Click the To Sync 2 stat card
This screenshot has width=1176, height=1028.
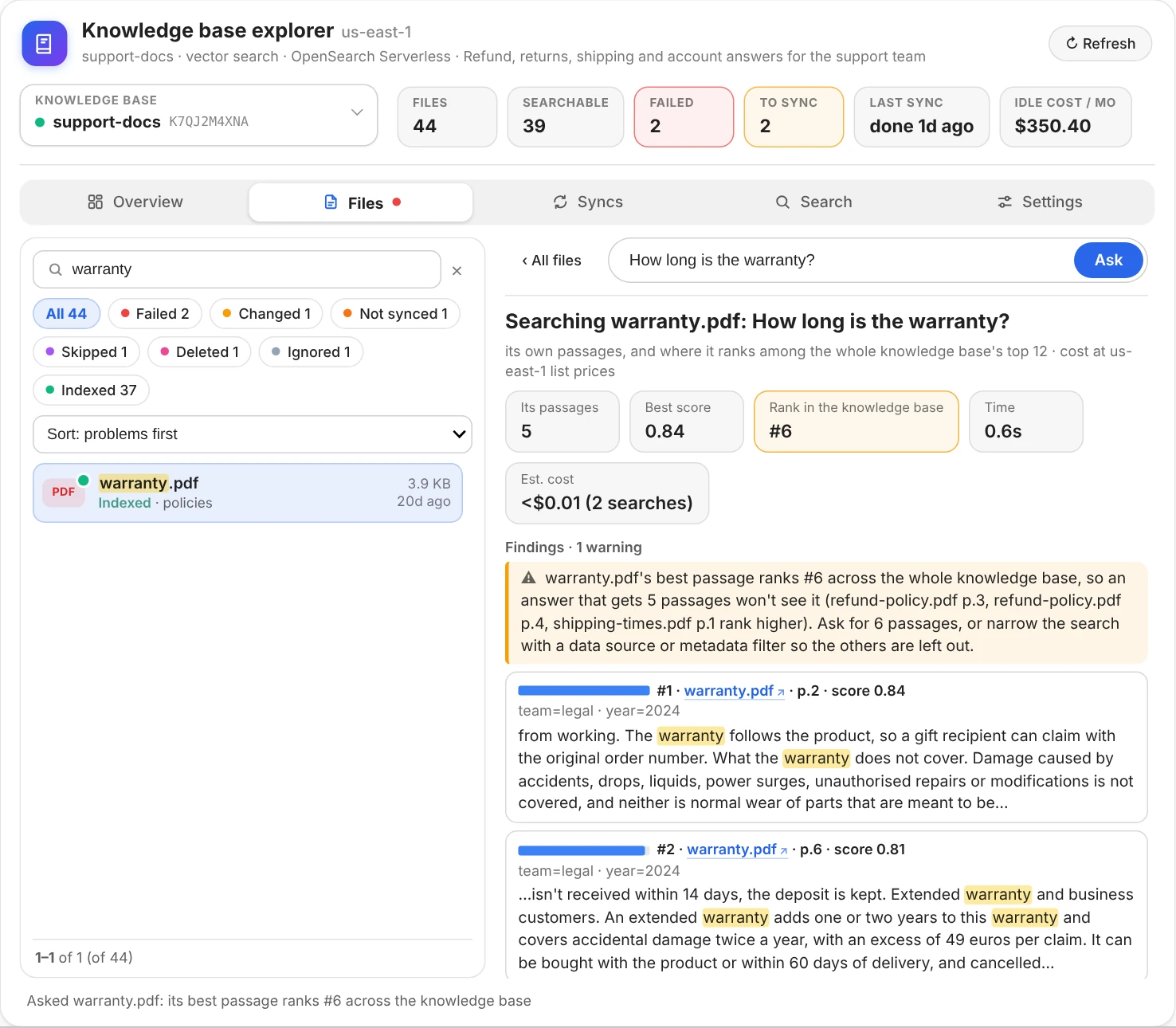(794, 117)
